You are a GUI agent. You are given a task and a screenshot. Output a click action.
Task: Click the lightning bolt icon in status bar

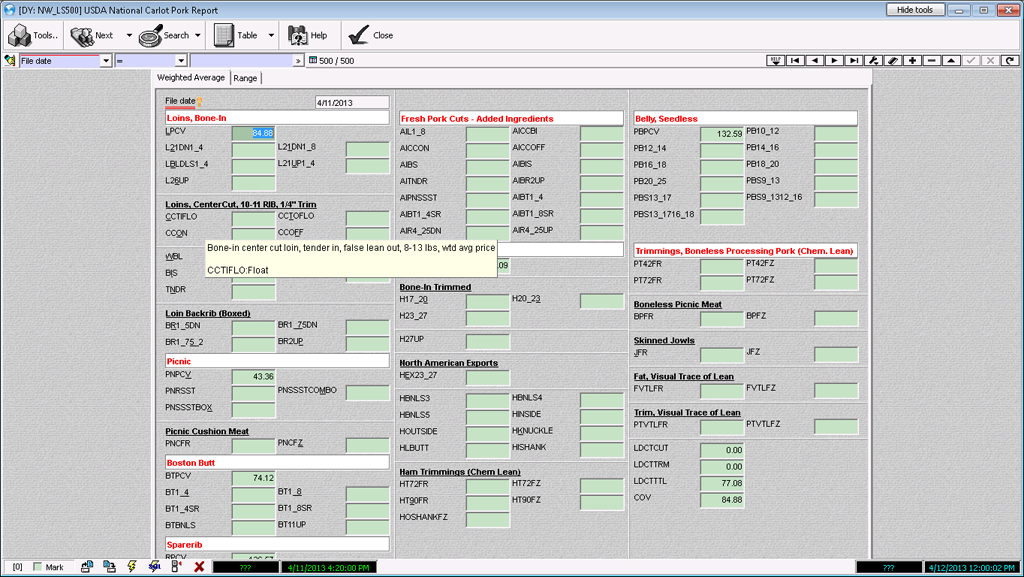(132, 567)
